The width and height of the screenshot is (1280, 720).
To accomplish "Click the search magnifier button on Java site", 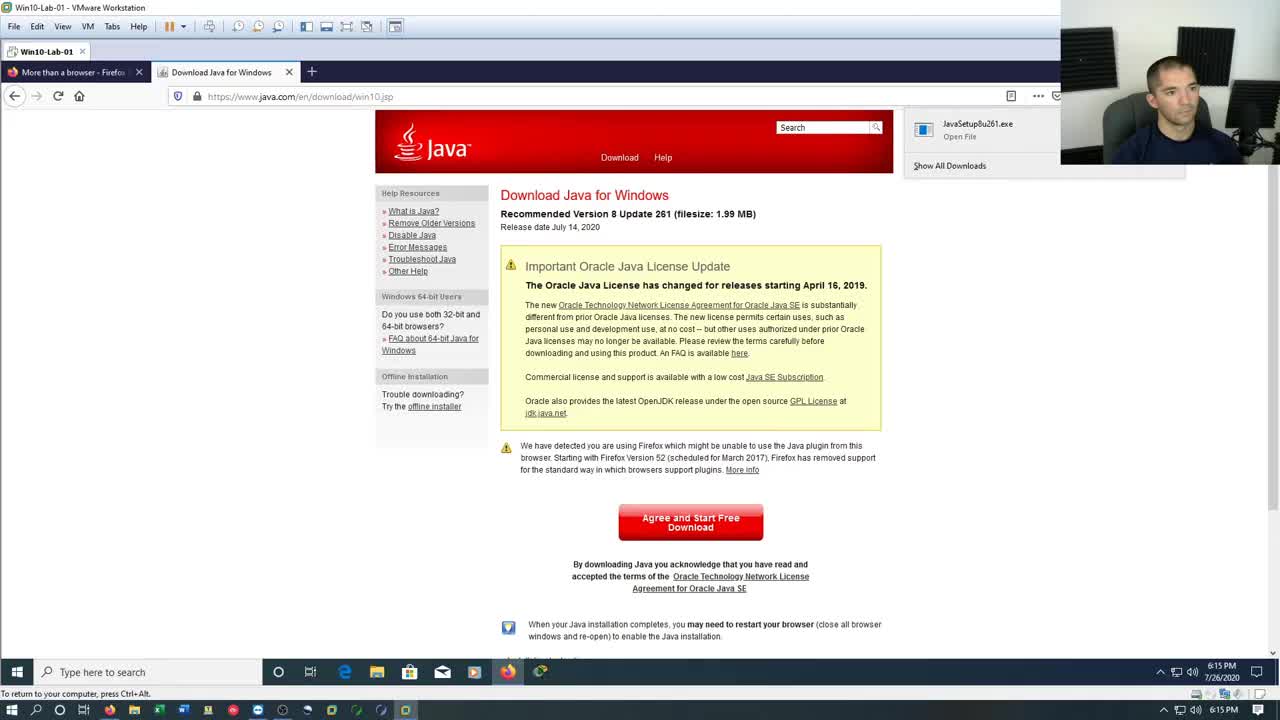I will pos(876,127).
